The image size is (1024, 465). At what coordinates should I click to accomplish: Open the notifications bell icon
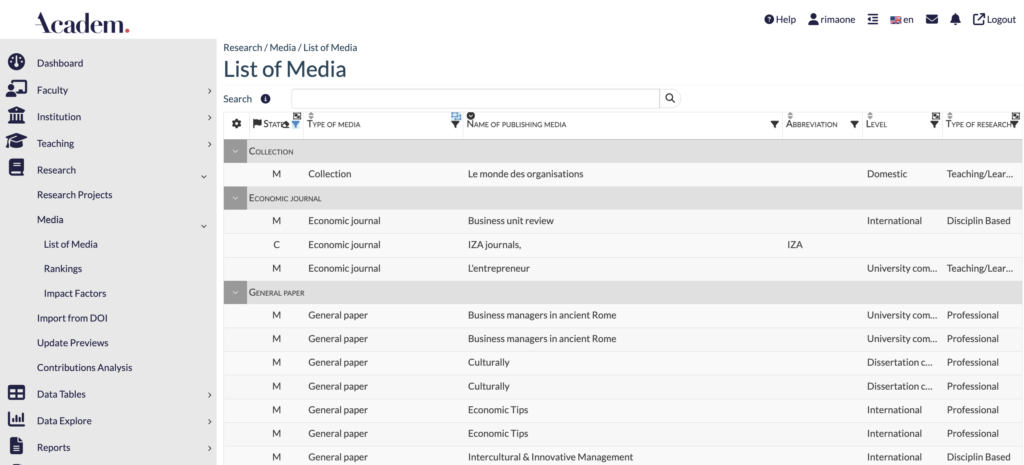click(x=955, y=20)
